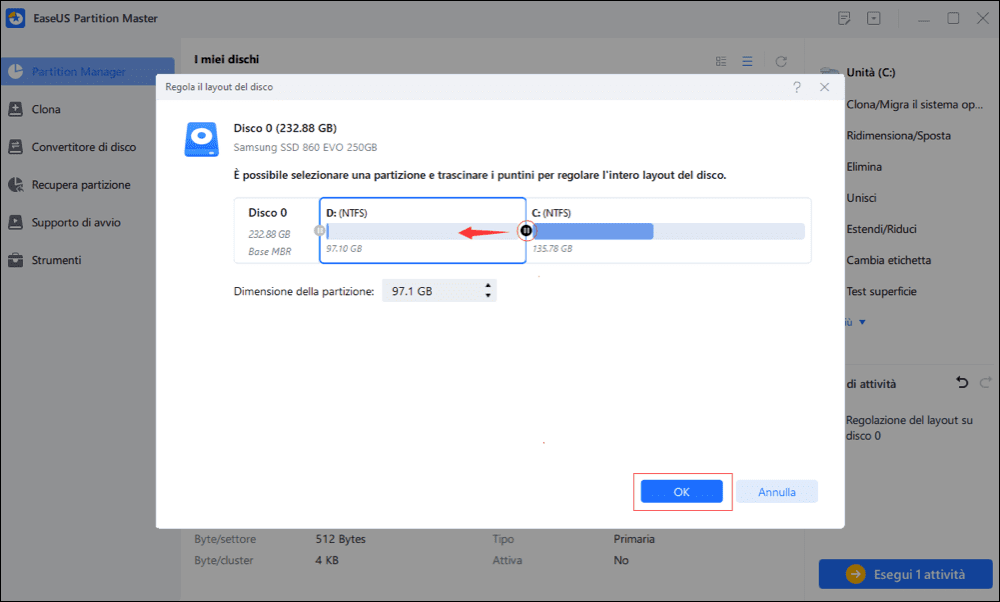1000x602 pixels.
Task: Switch I miei dischi to list view
Action: 747,61
